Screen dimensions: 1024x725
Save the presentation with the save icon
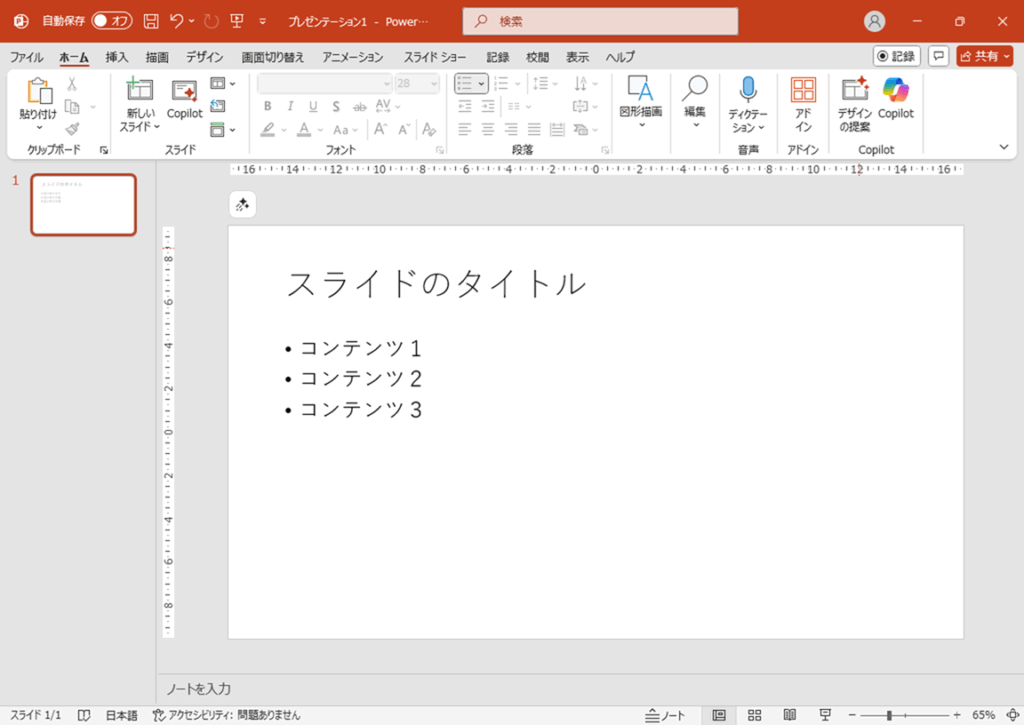coord(151,21)
